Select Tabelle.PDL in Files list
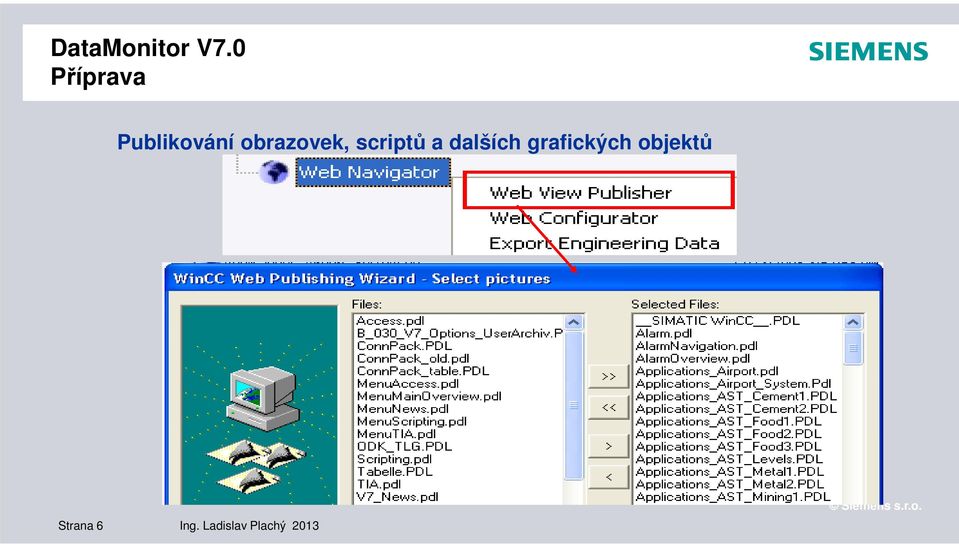 point(394,472)
